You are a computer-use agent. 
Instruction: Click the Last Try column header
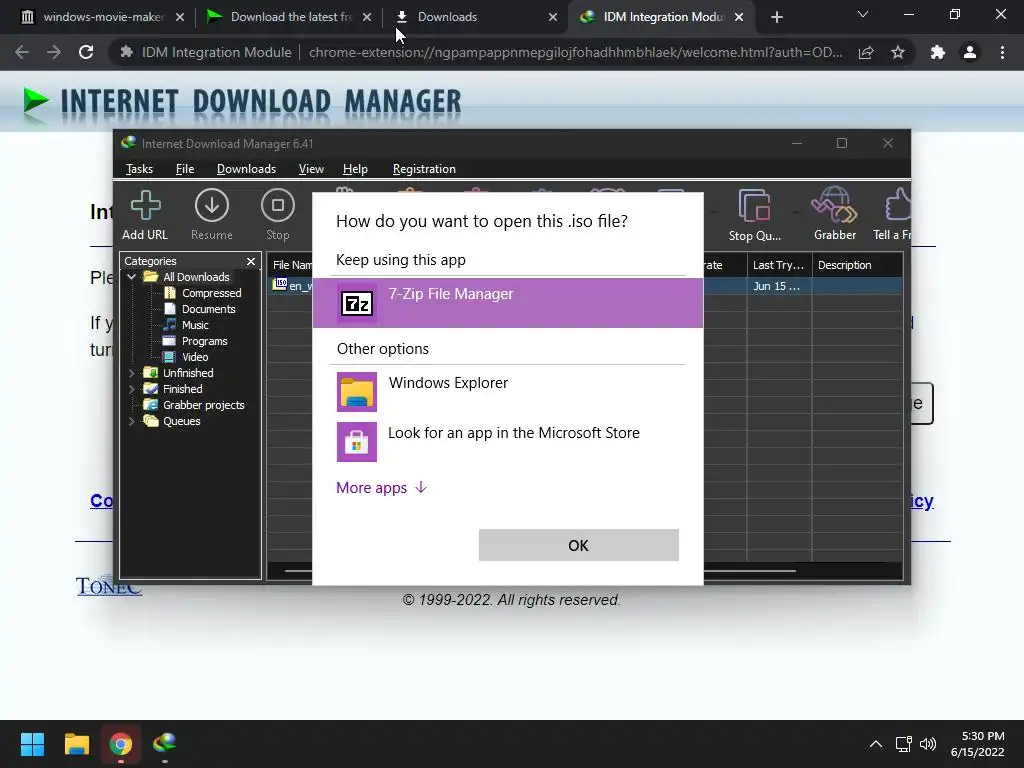(779, 265)
